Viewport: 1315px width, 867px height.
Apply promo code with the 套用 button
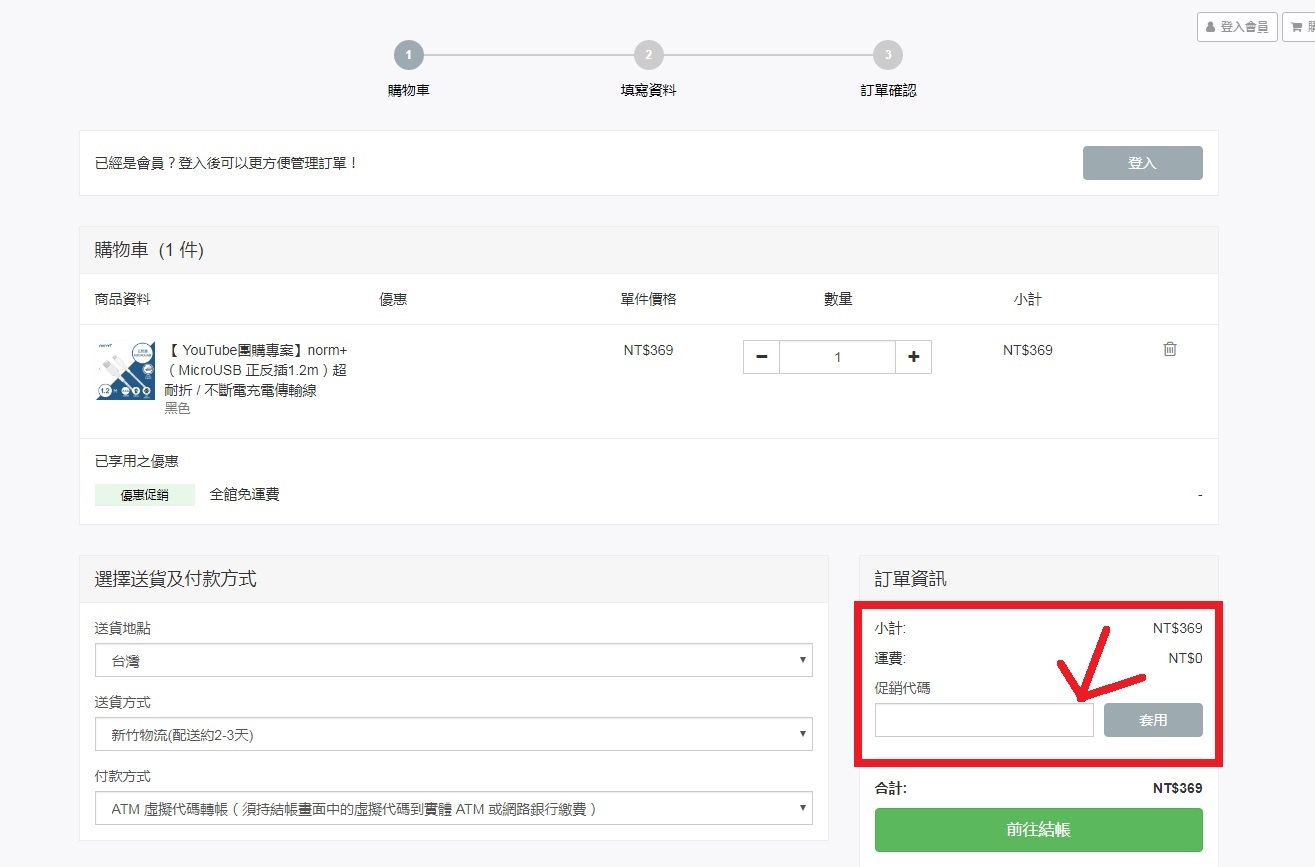click(1152, 720)
